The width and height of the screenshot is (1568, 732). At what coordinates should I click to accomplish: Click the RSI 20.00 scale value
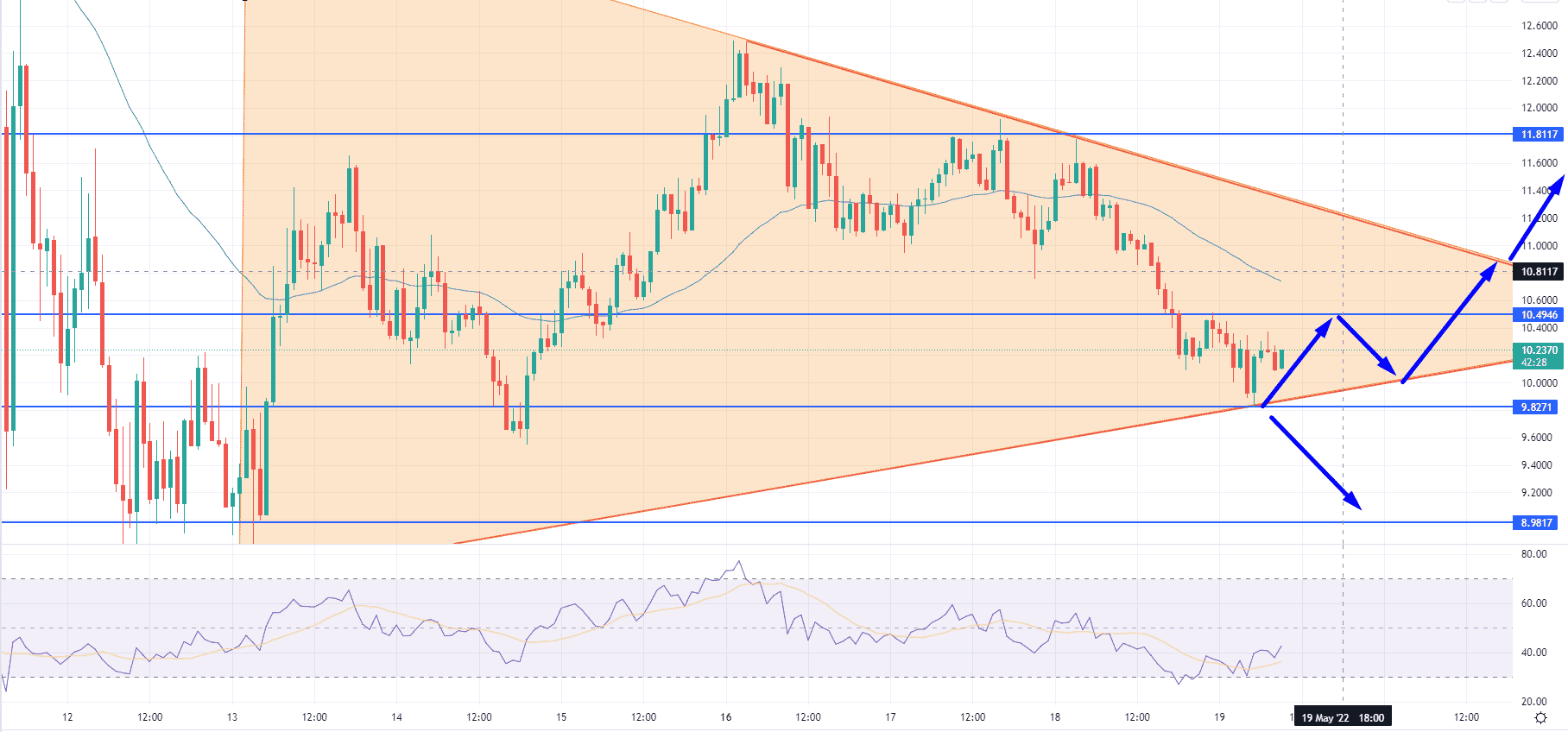1533,702
